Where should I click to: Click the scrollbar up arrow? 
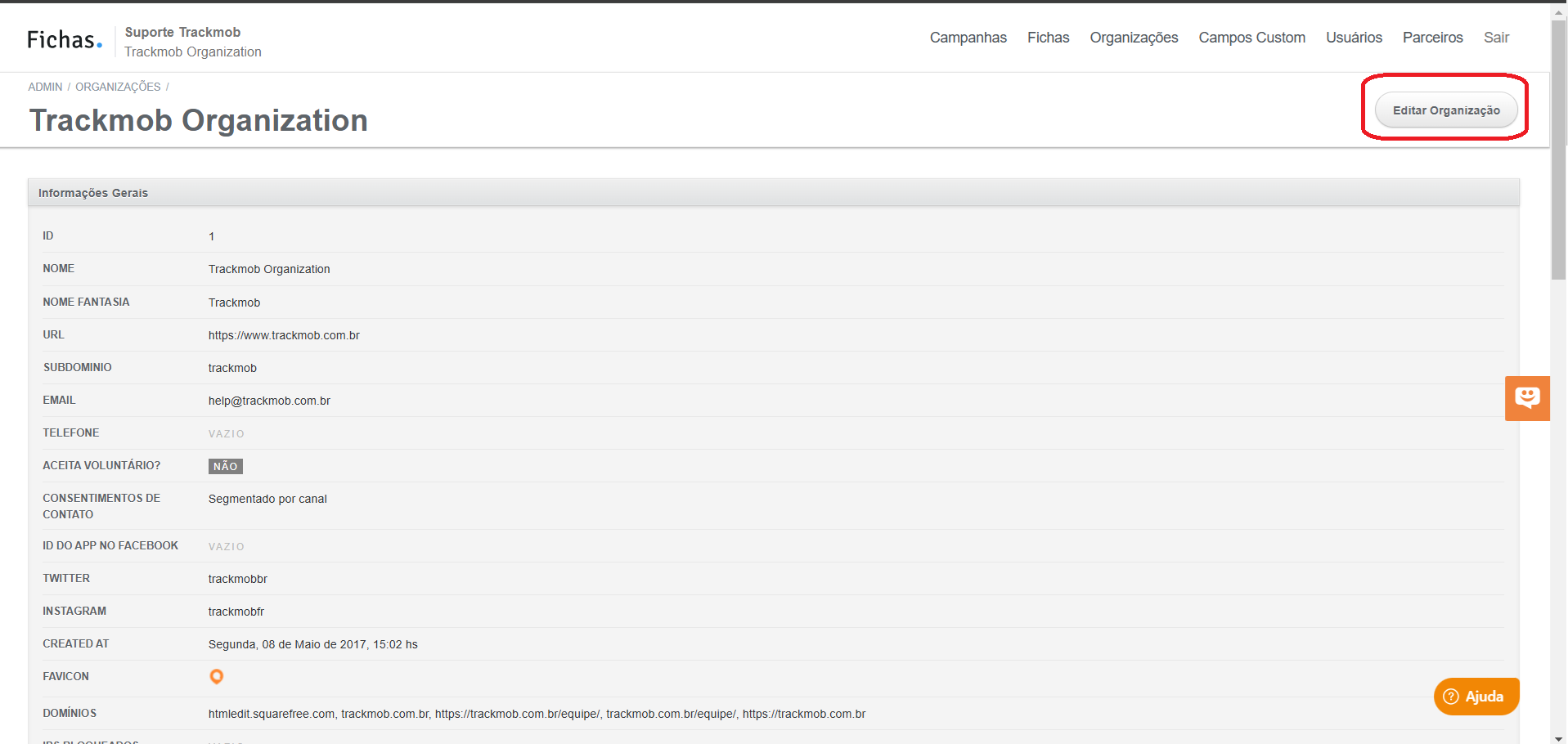pos(1559,11)
